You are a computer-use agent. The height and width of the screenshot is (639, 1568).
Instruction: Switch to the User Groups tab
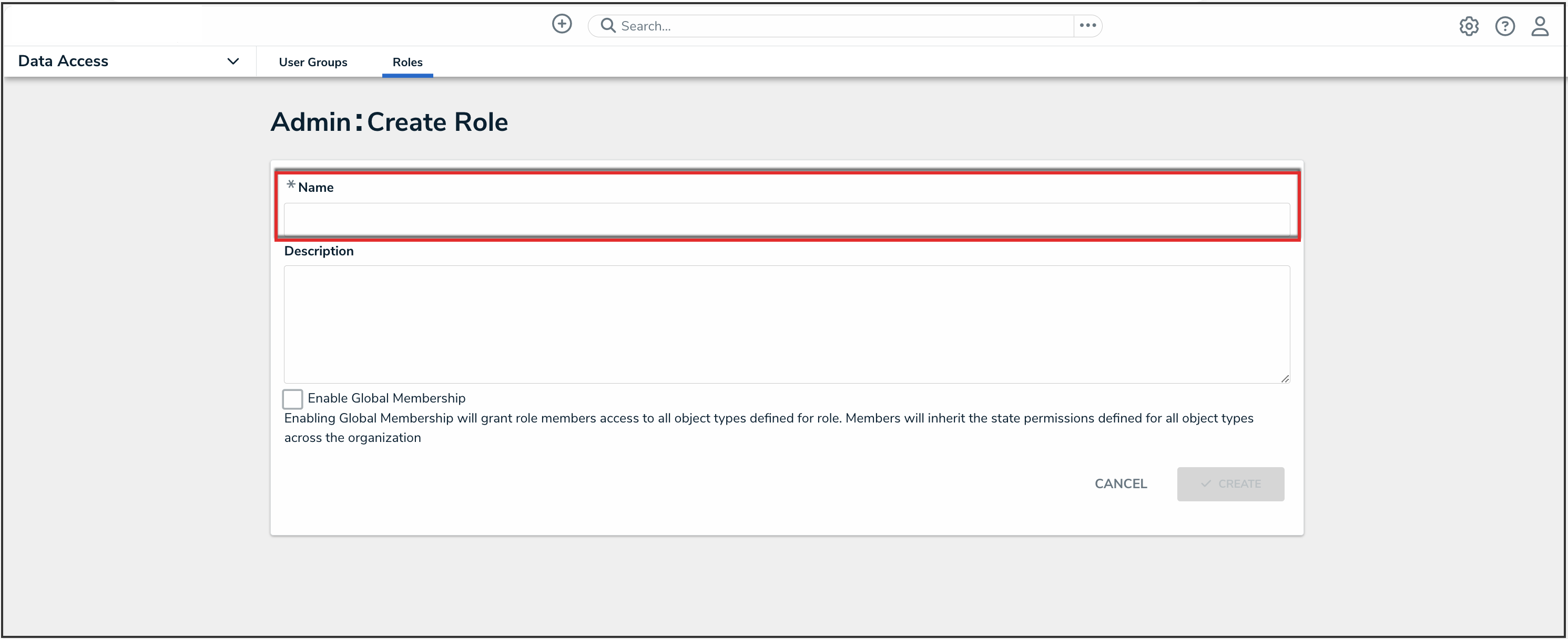click(313, 62)
